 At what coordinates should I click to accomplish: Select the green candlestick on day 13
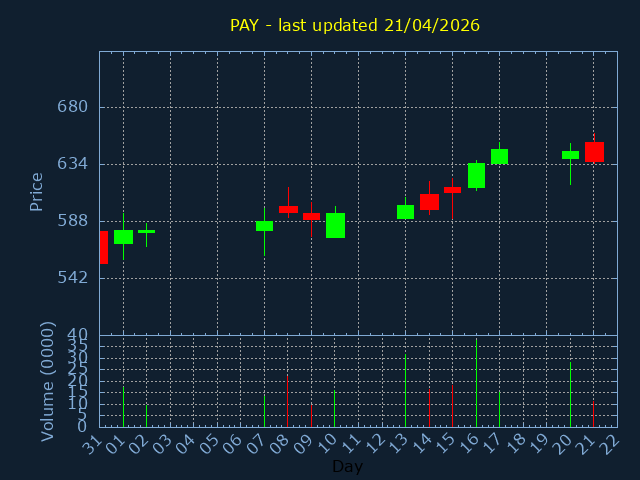[x=405, y=212]
